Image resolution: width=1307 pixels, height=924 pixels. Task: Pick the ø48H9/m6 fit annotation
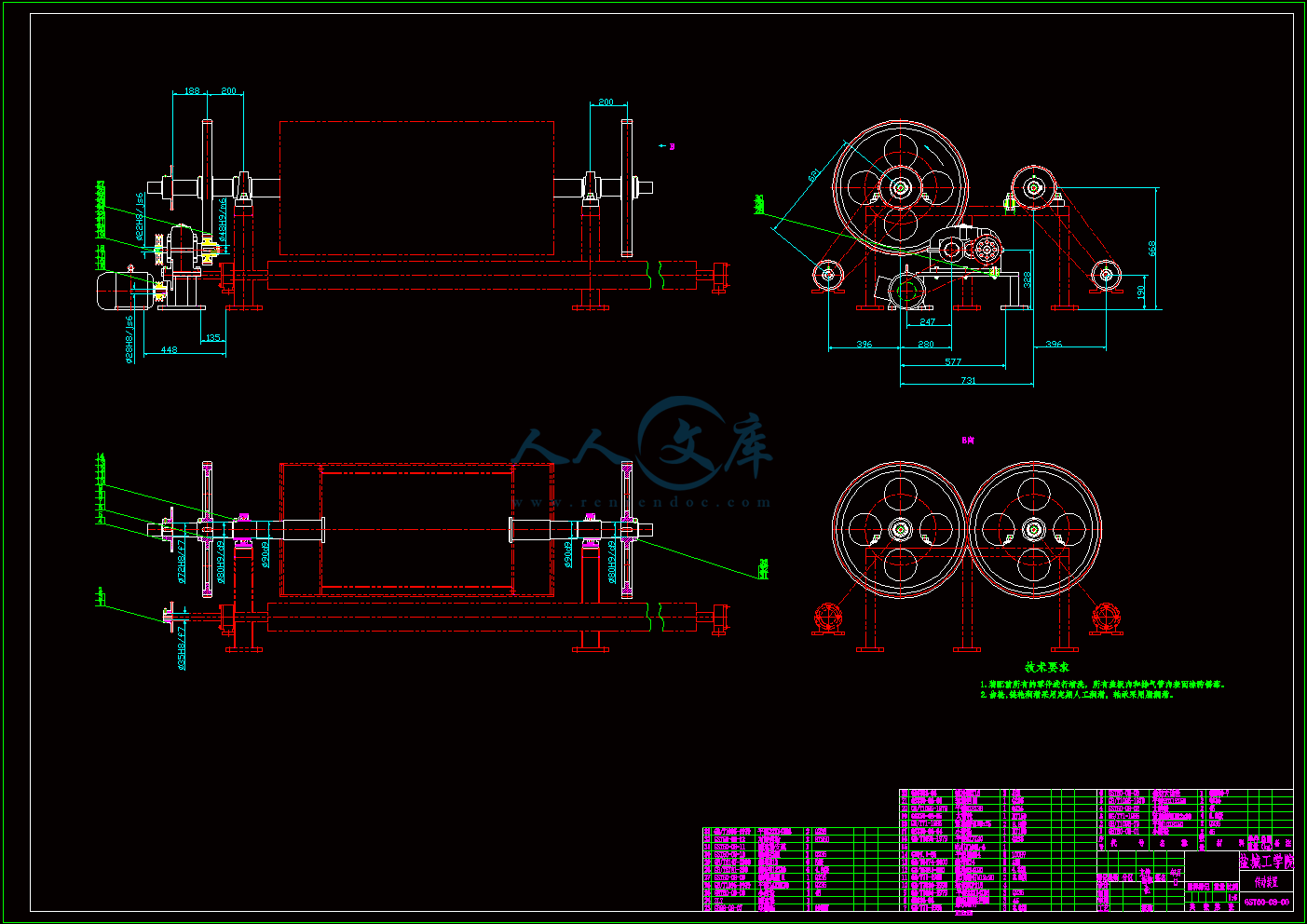coord(223,220)
